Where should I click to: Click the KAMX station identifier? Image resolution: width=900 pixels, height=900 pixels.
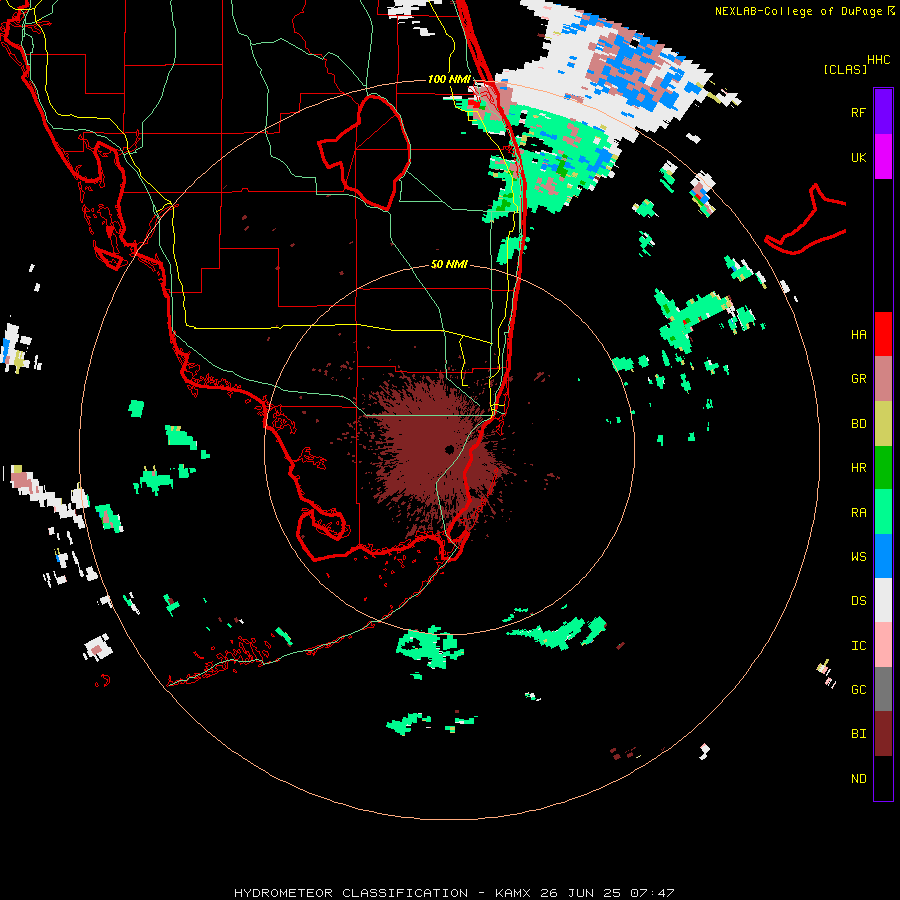point(513,893)
